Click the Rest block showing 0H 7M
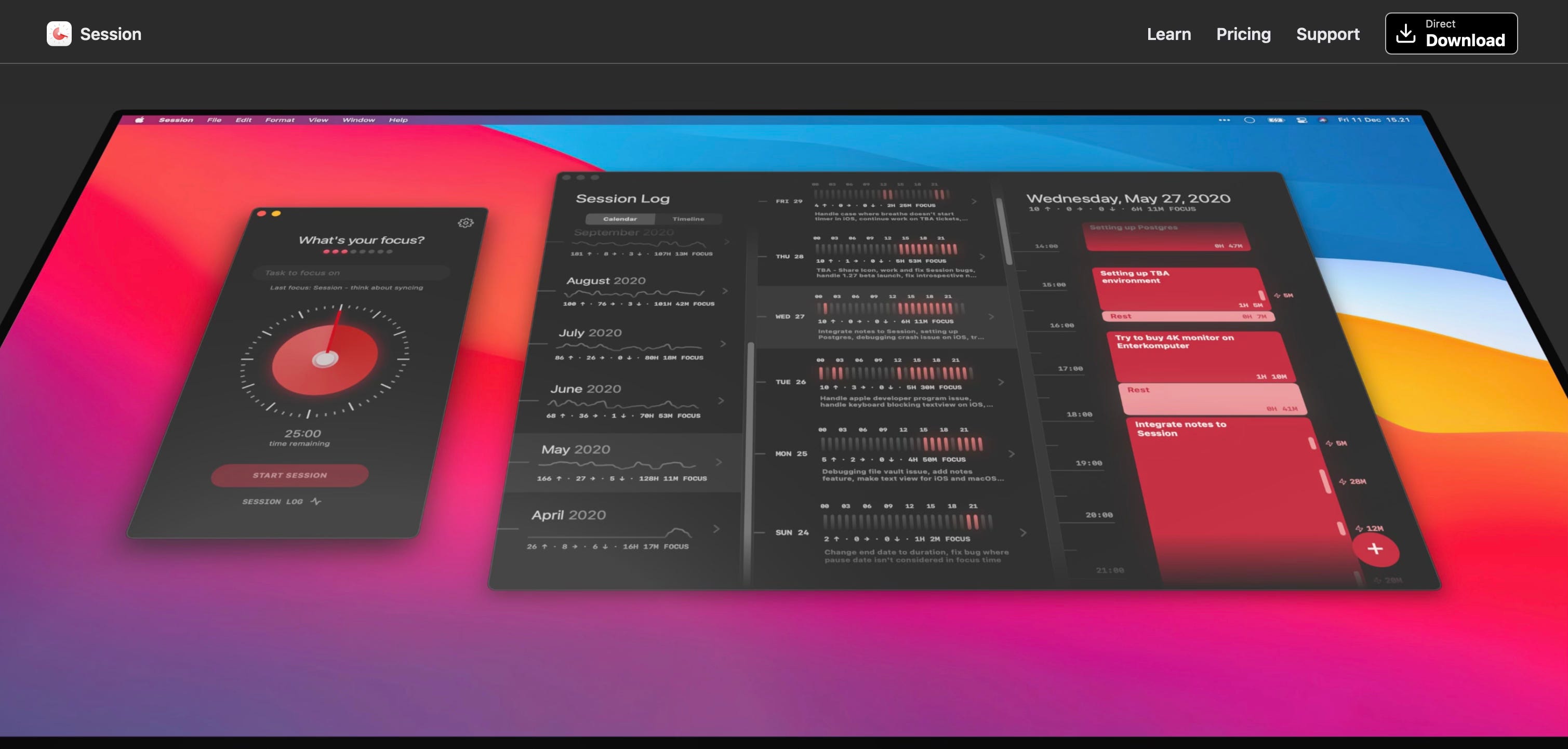The width and height of the screenshot is (1568, 749). [1188, 316]
